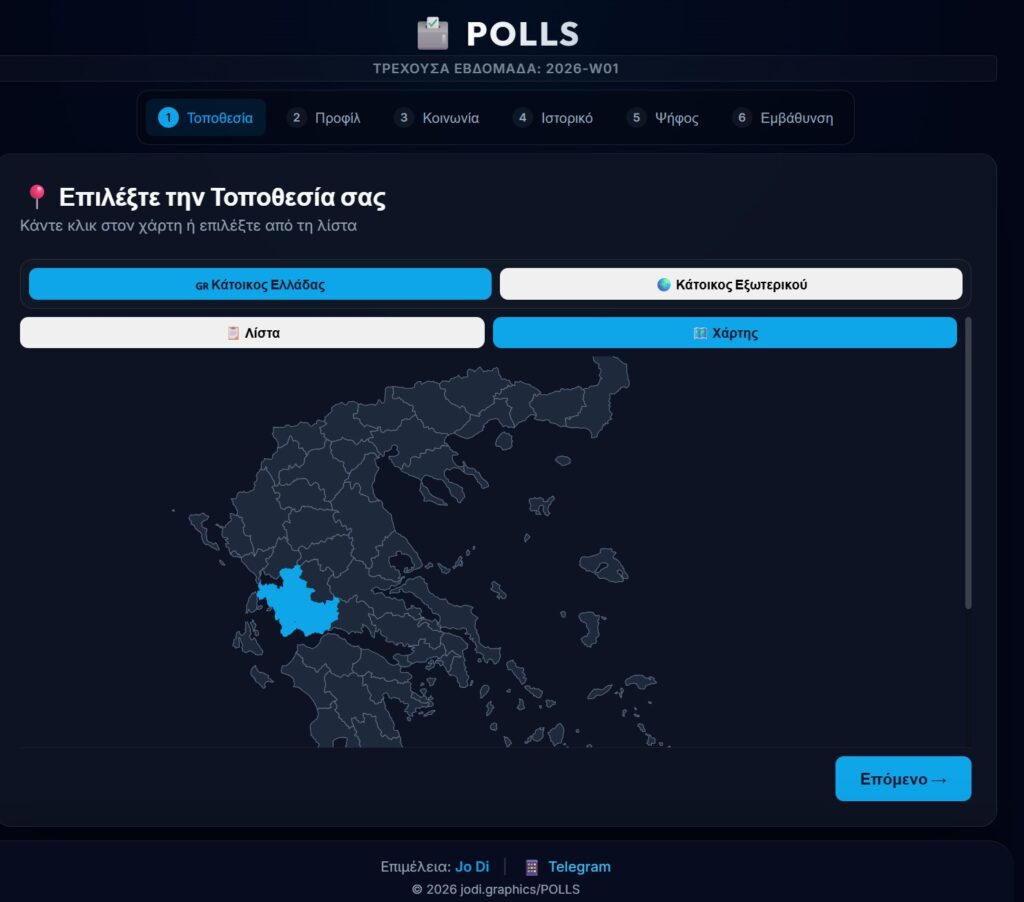Go to the Προφίλ step
This screenshot has height=902, width=1024.
324,118
